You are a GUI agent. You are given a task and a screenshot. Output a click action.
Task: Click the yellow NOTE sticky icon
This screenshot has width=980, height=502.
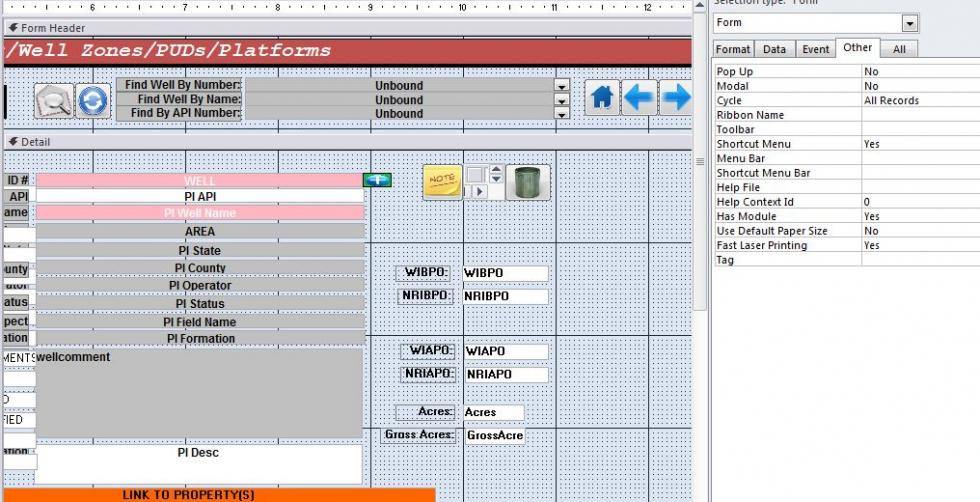[x=442, y=182]
